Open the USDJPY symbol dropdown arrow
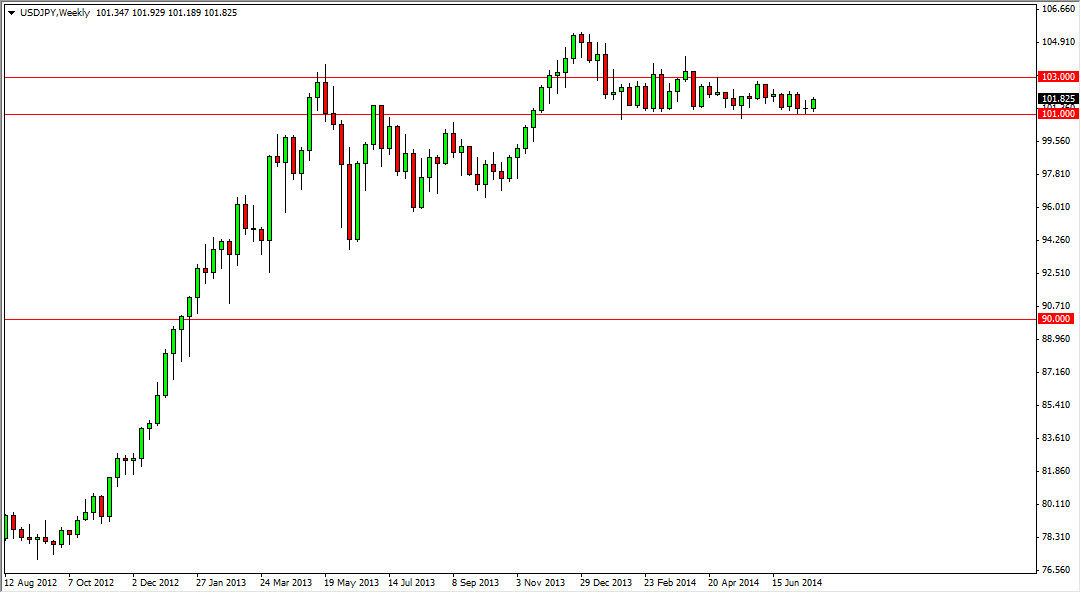 (10, 15)
